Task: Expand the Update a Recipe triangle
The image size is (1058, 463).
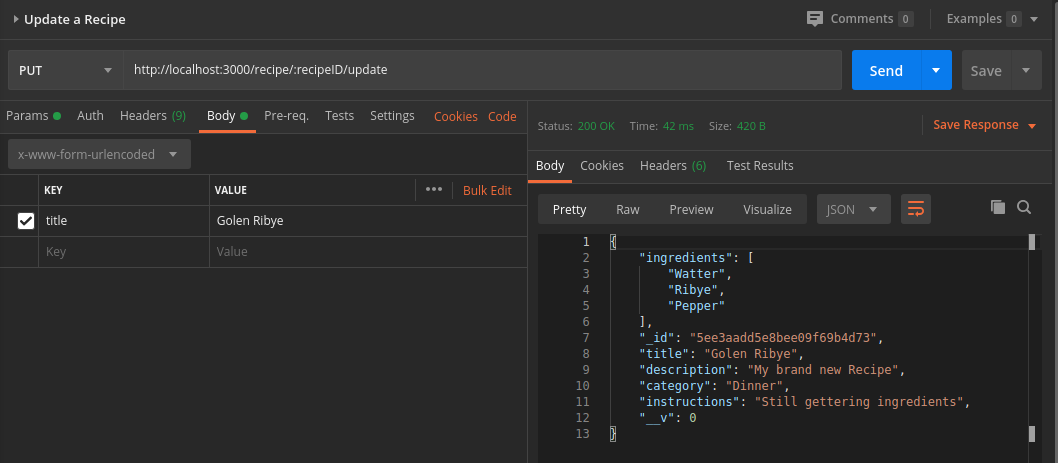Action: point(16,20)
